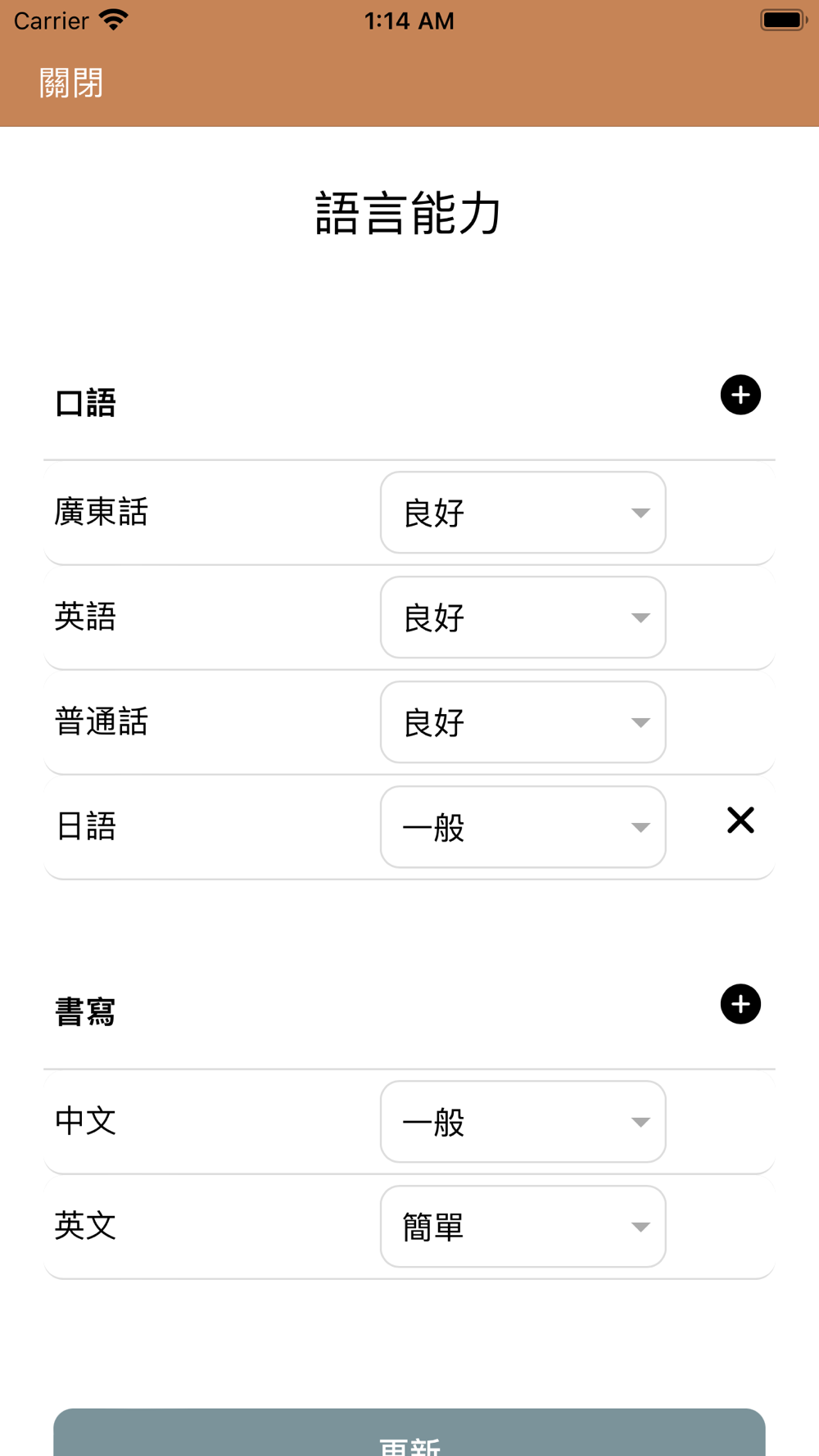Tap the 口語 section header
The height and width of the screenshot is (1456, 819).
point(85,403)
